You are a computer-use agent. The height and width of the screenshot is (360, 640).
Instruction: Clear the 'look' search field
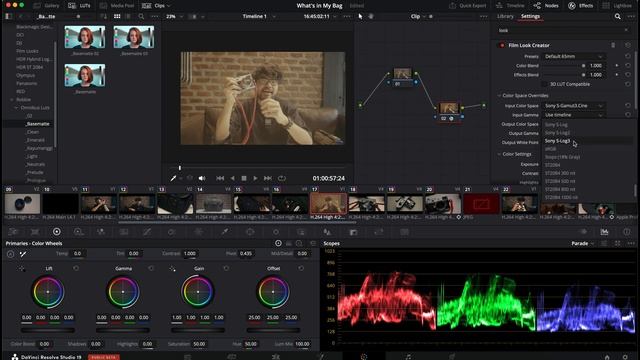click(626, 30)
